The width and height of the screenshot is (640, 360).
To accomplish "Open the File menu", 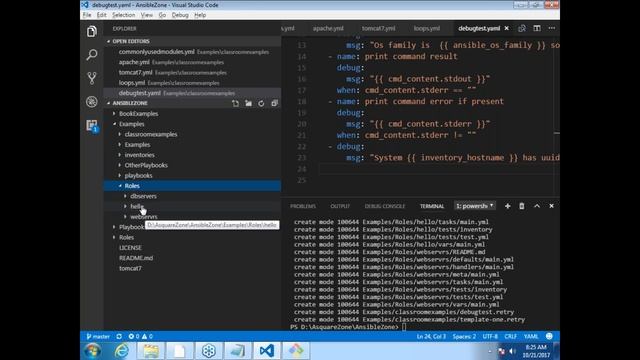I will (87, 15).
